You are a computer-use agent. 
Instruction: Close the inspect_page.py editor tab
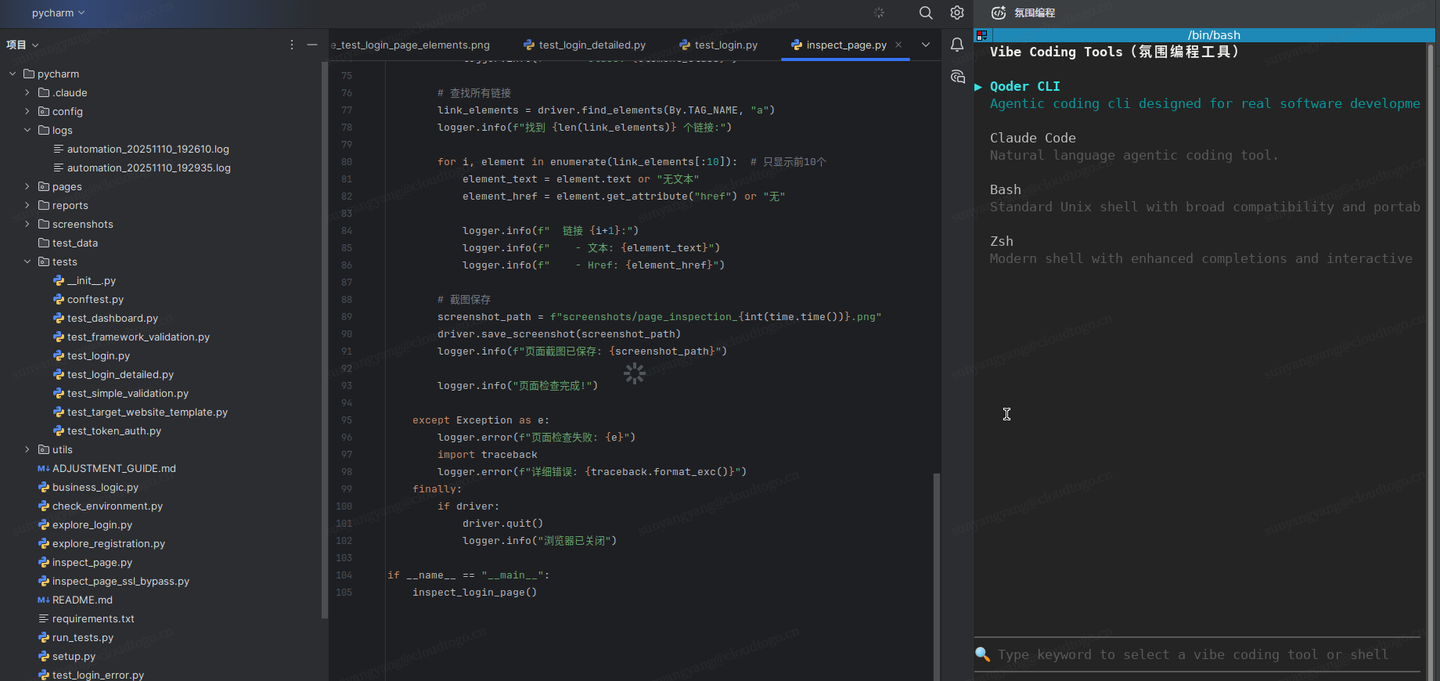pyautogui.click(x=898, y=45)
